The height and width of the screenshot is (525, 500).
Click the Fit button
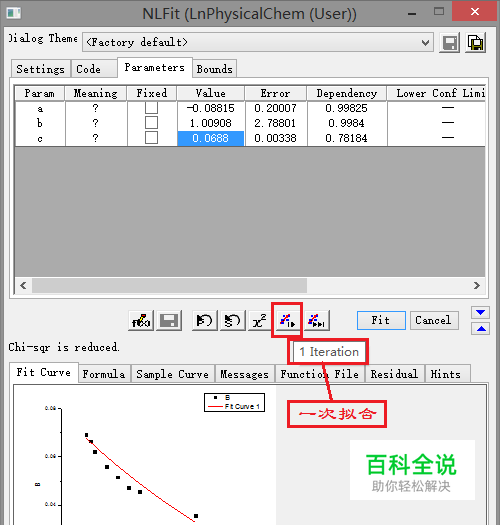pyautogui.click(x=381, y=320)
